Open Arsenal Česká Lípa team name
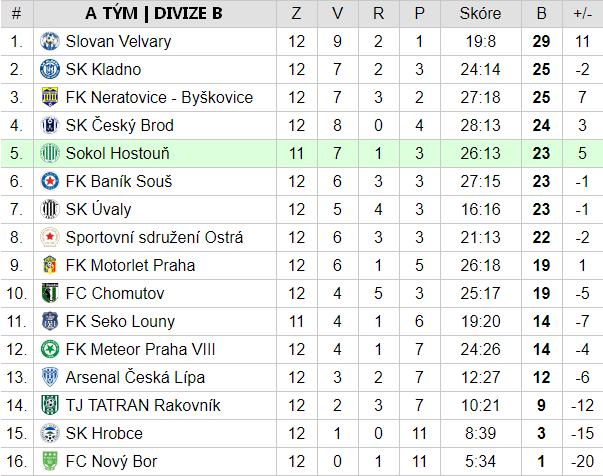 (x=135, y=378)
